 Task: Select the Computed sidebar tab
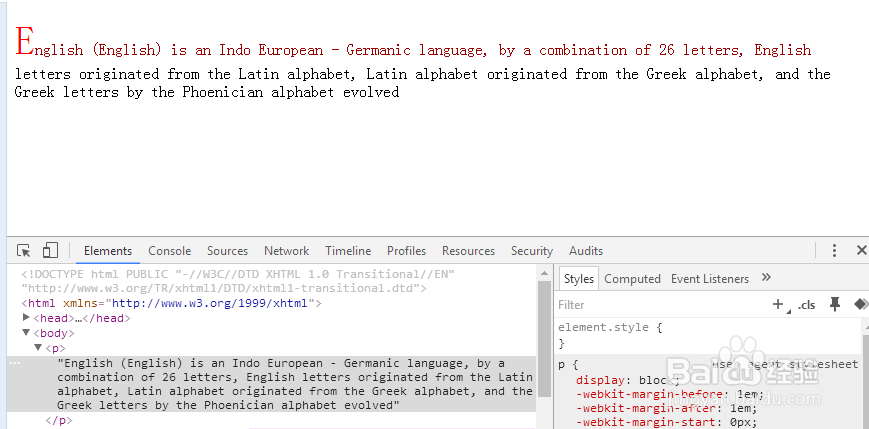(632, 279)
